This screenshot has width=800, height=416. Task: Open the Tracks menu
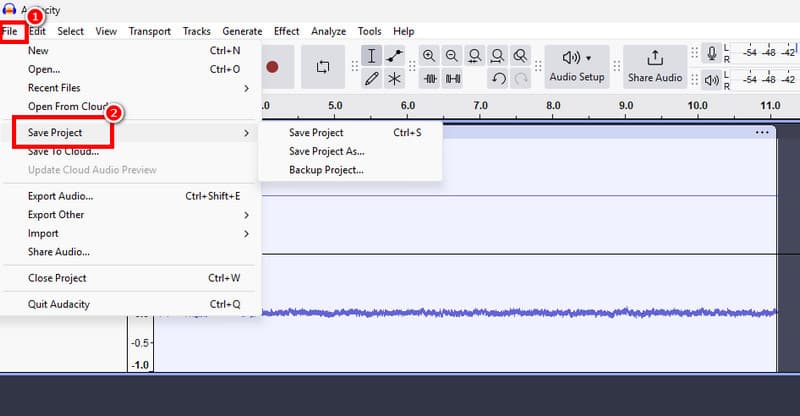(196, 31)
